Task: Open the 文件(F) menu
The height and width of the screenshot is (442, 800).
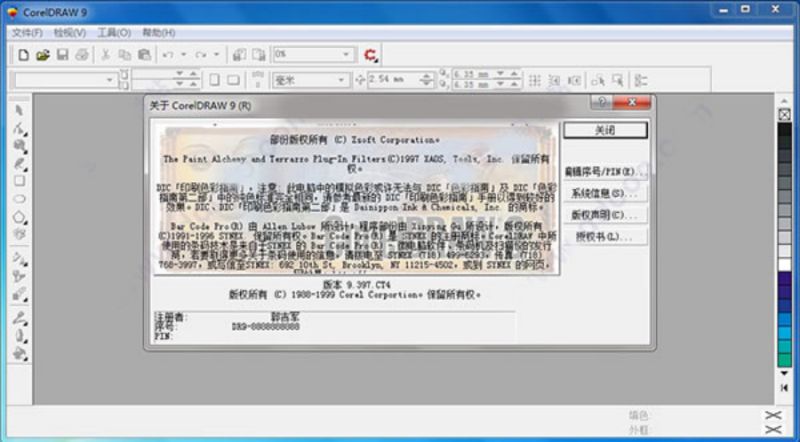Action: tap(28, 33)
